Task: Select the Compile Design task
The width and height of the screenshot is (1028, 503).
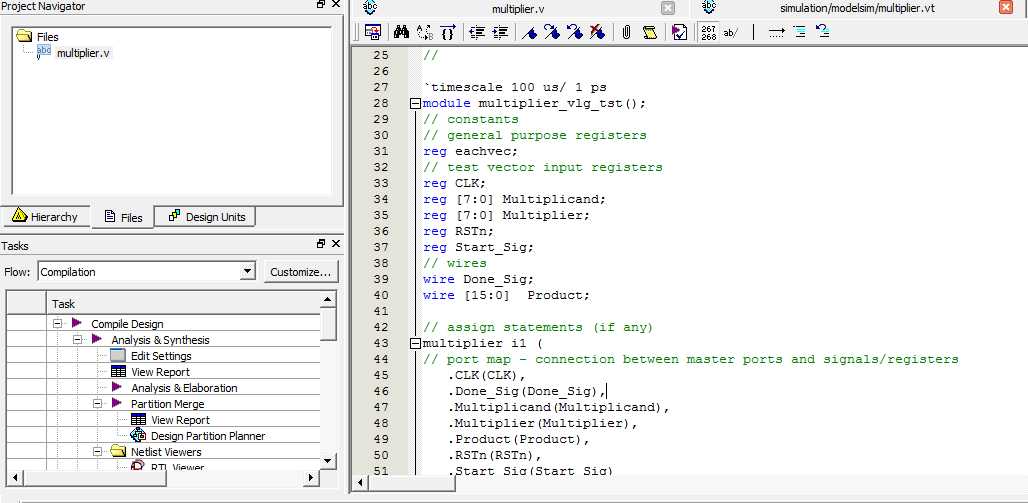Action: click(x=127, y=324)
